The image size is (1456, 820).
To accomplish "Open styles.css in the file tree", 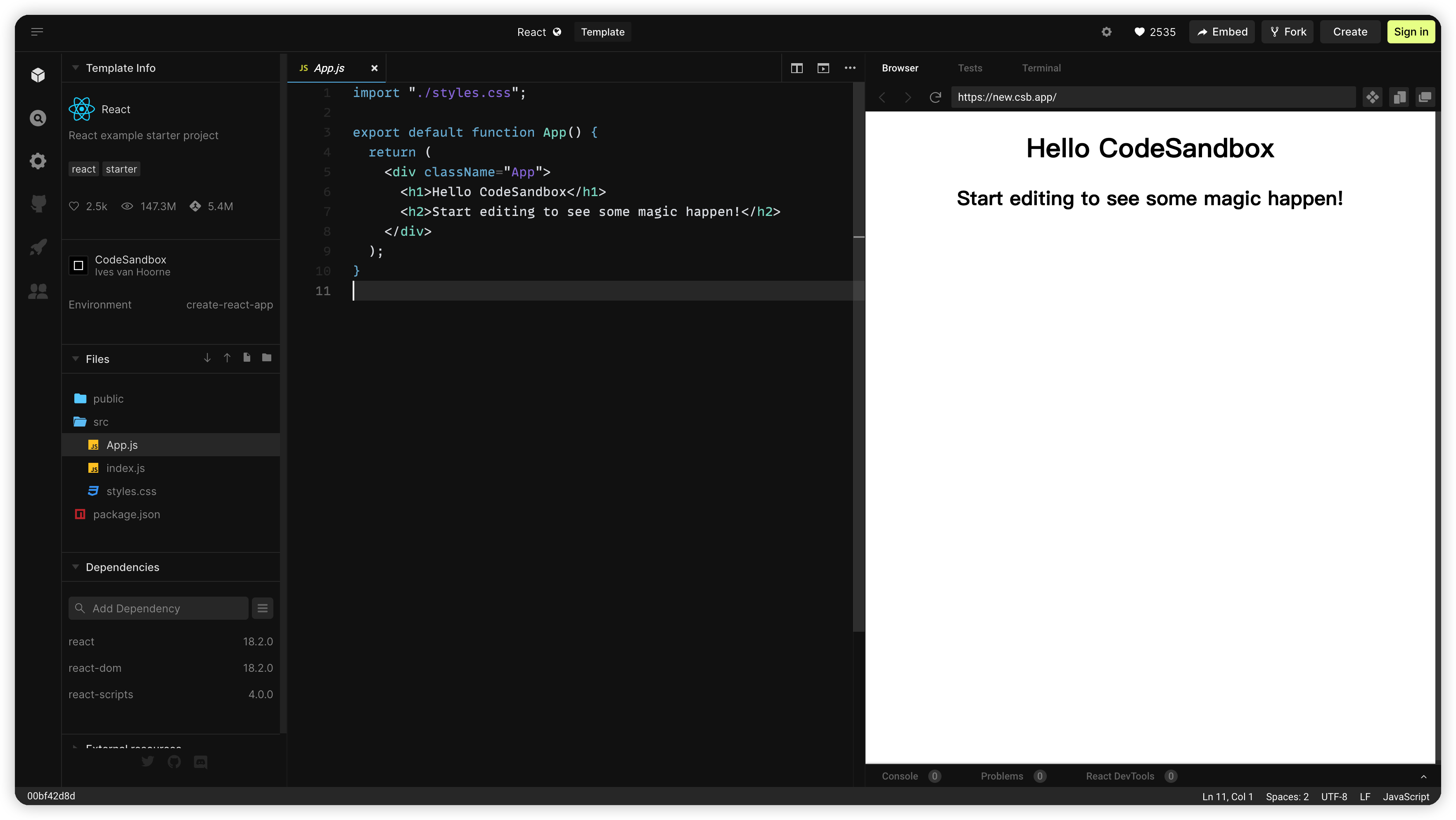I will tap(171, 492).
